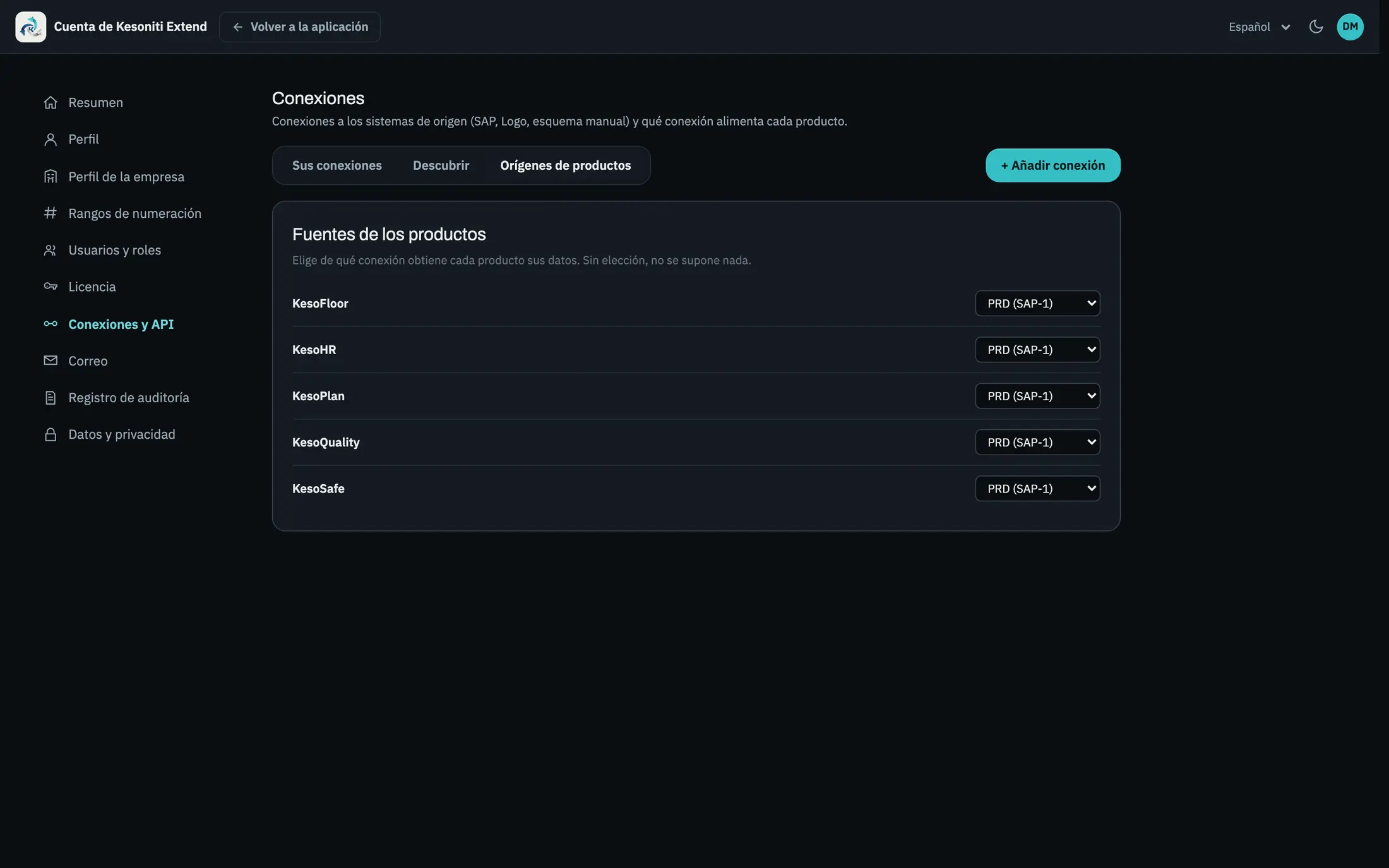
Task: Click the Kesoniti Extend logo icon
Action: pos(30,27)
